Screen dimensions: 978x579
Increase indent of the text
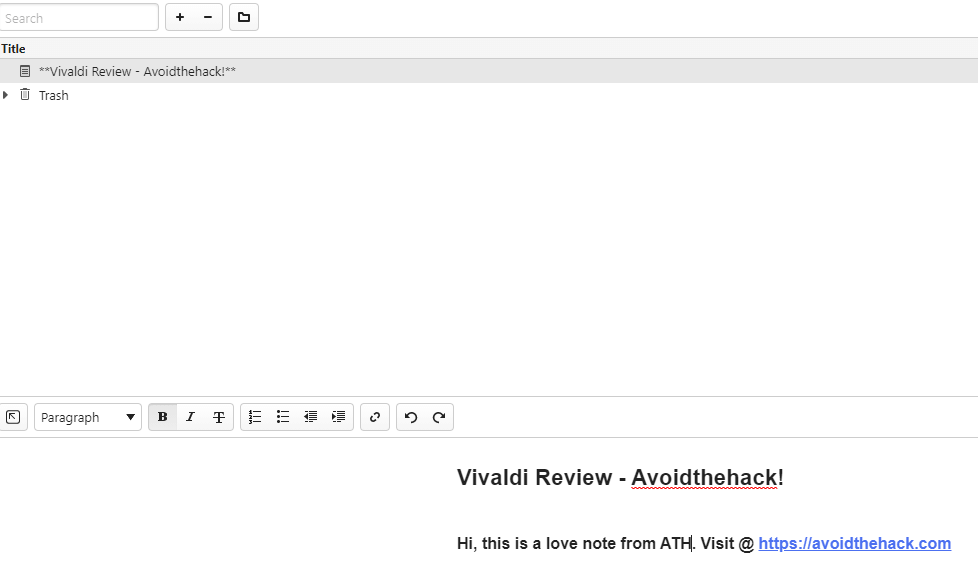(x=339, y=417)
